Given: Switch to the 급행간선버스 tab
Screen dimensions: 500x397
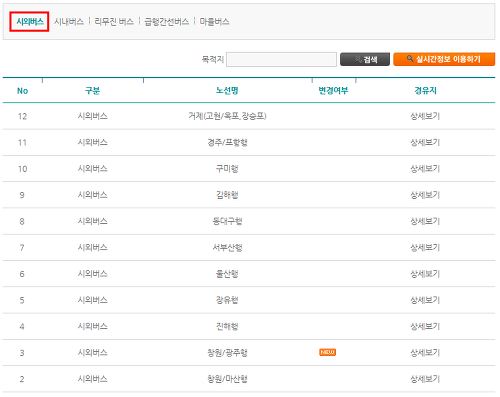Looking at the screenshot, I should tap(167, 22).
